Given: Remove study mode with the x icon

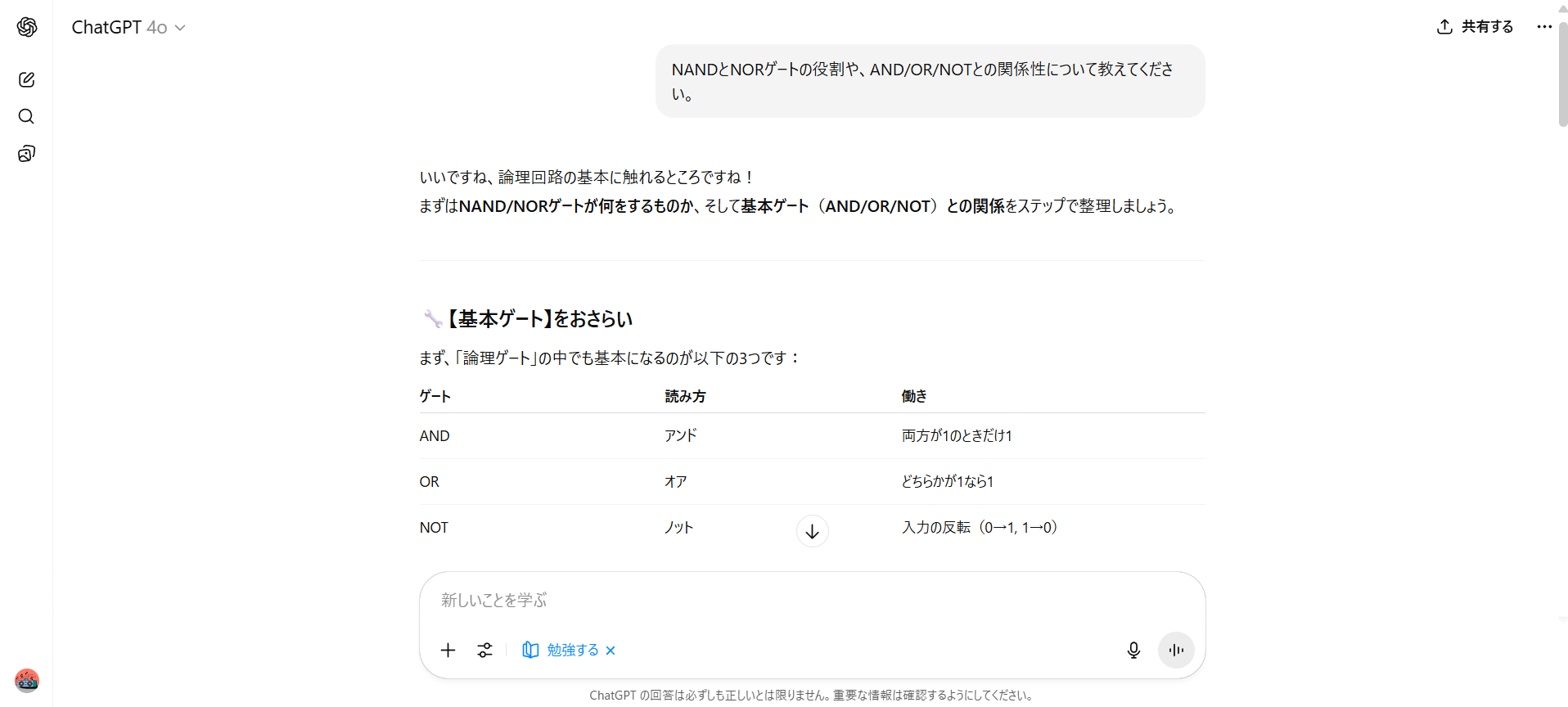Looking at the screenshot, I should coord(611,651).
